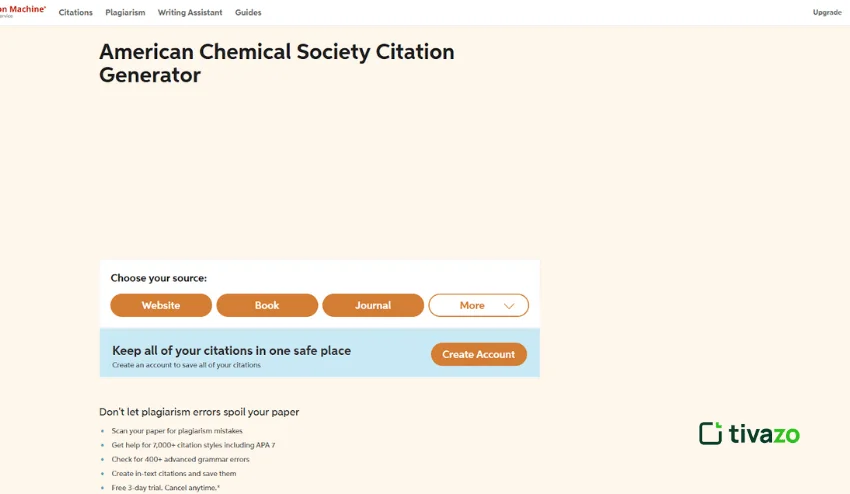850x494 pixels.
Task: Open the Citations navigation menu
Action: point(76,13)
